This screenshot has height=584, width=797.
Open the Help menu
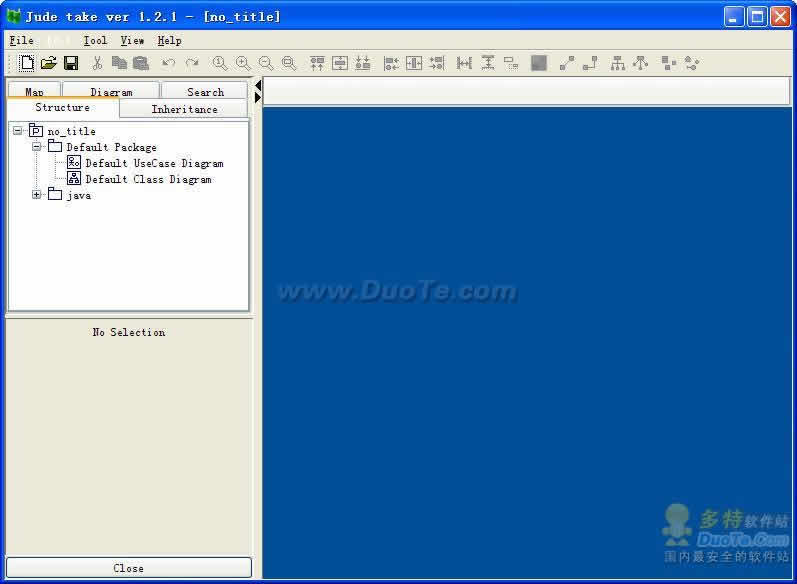[169, 40]
